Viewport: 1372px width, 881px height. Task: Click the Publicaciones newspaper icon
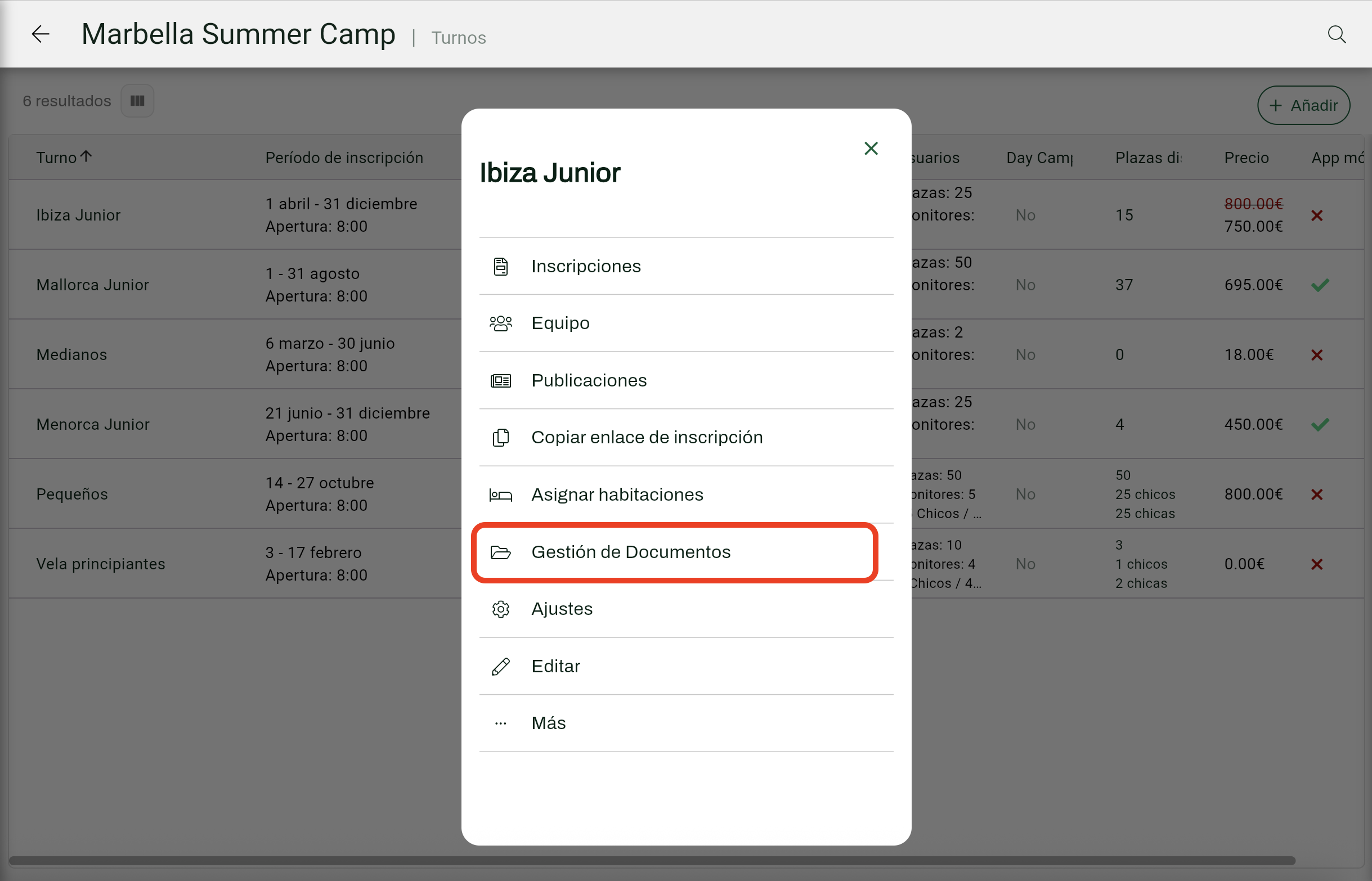501,380
